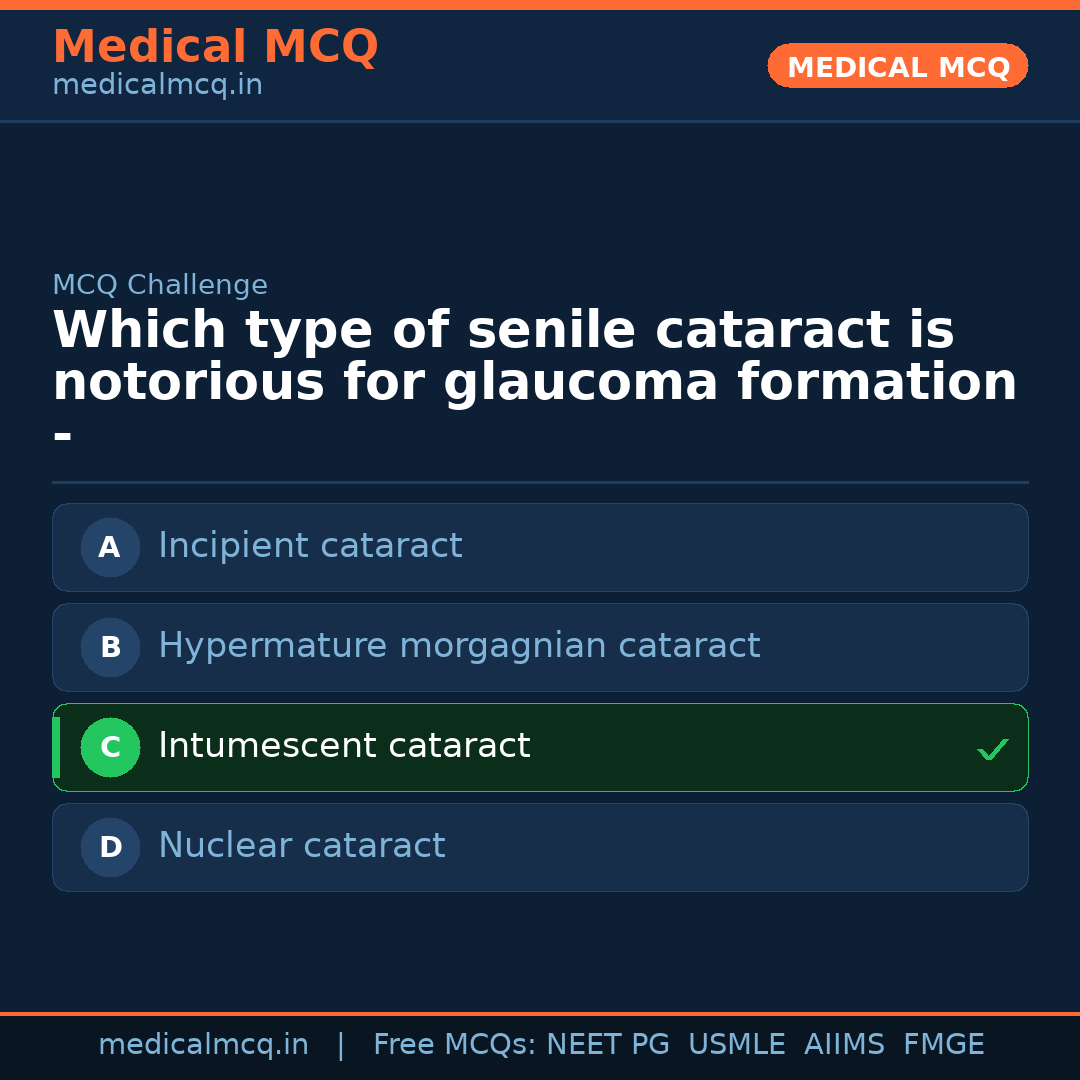Click the green letter C circle

click(110, 747)
